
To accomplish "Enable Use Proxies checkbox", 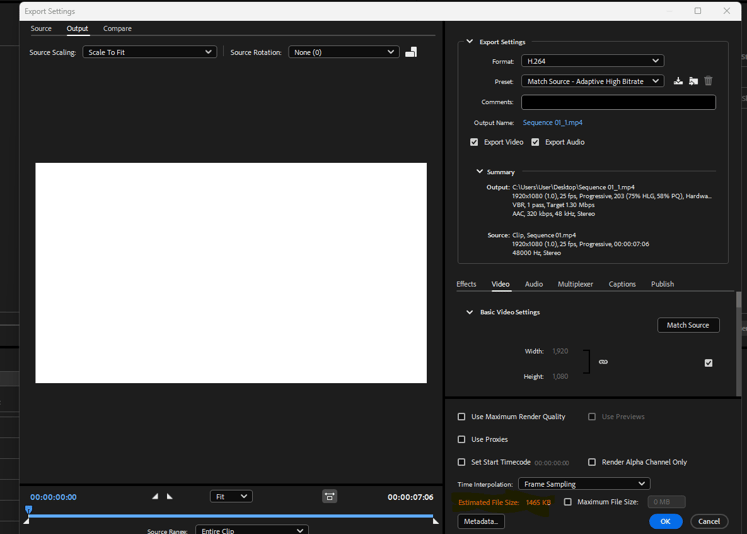I will coord(461,439).
